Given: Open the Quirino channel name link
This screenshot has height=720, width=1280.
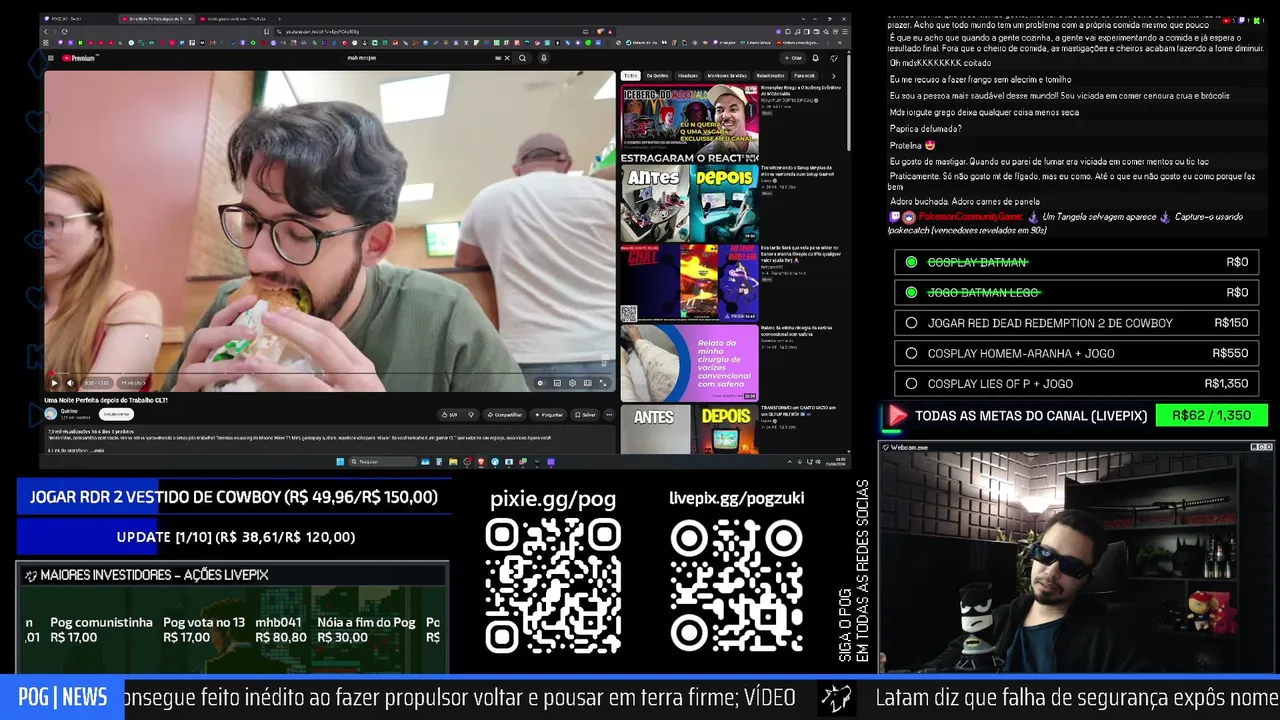Looking at the screenshot, I should 69,411.
